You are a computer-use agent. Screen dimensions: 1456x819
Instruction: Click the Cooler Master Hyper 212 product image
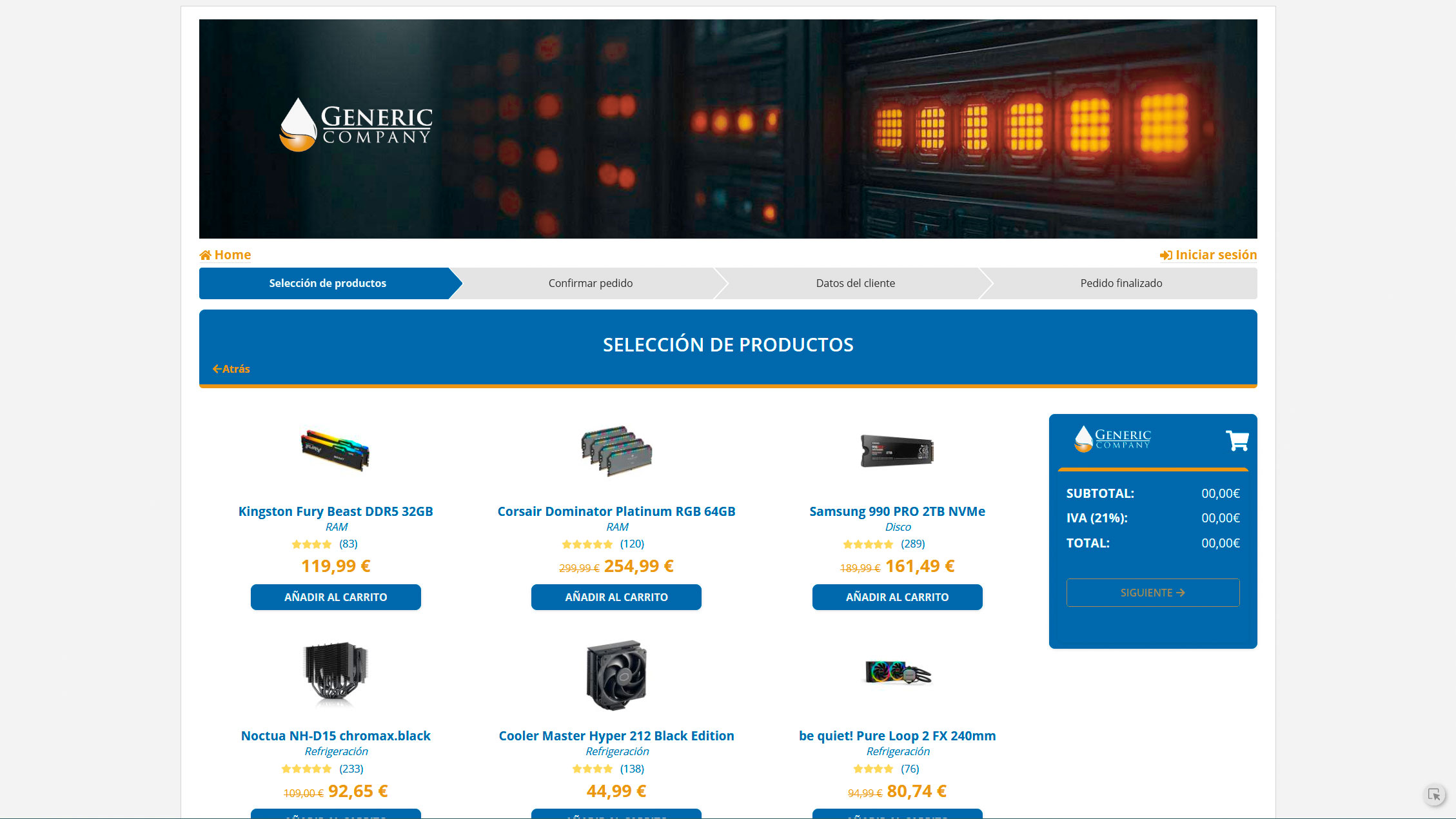[x=616, y=675]
